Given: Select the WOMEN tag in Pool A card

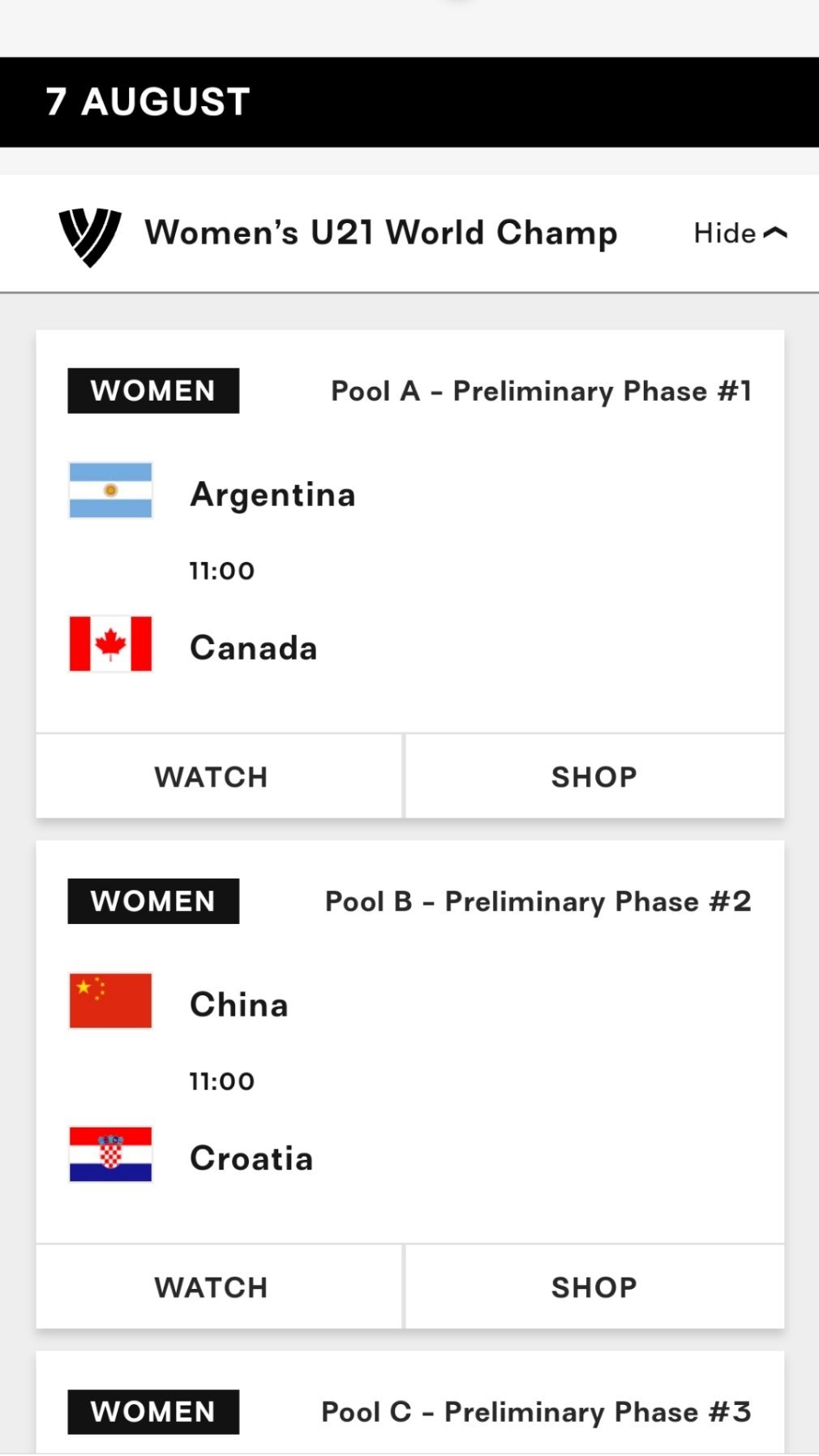Looking at the screenshot, I should pos(153,391).
